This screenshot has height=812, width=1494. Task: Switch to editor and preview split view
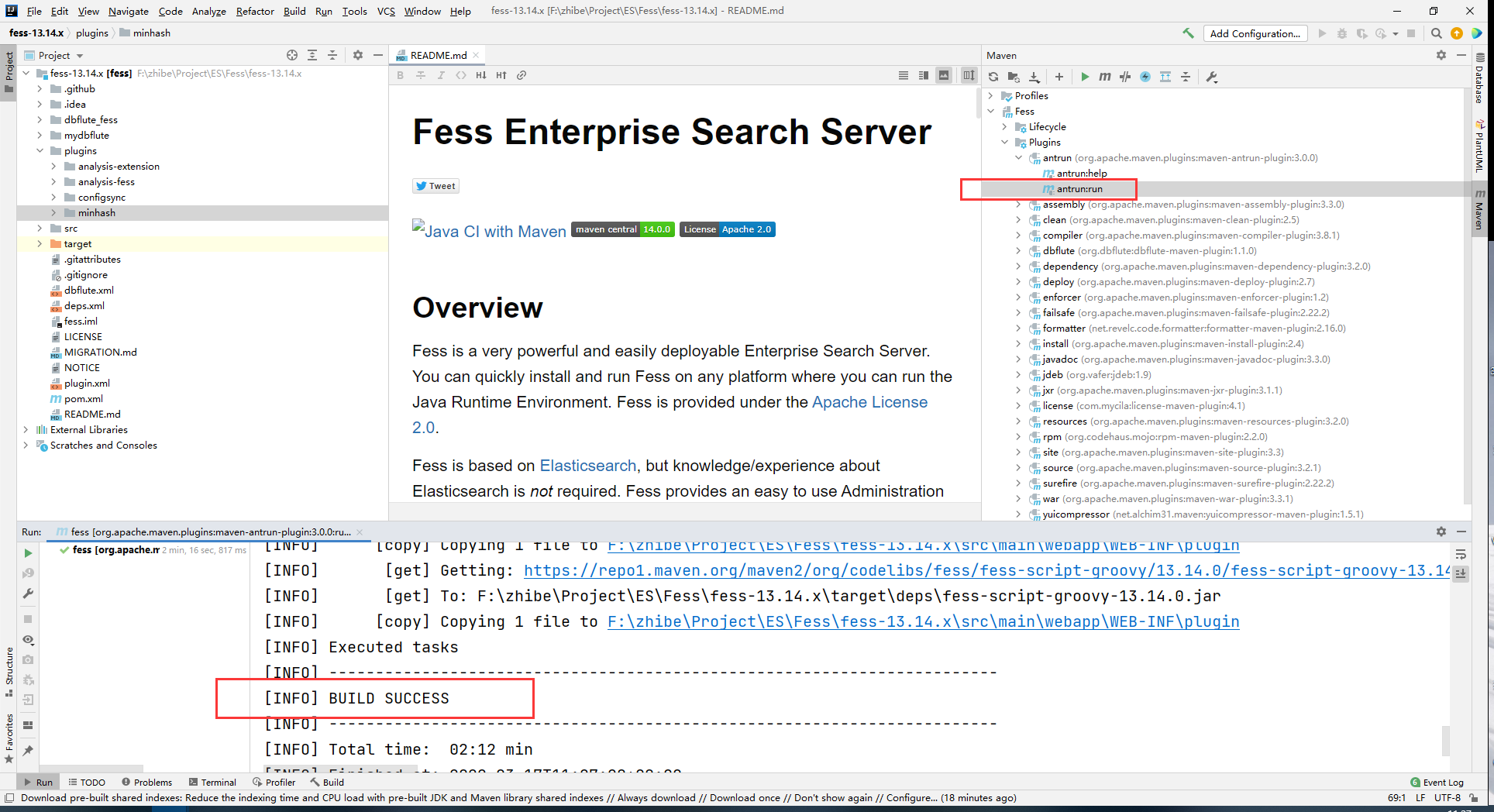pos(924,75)
